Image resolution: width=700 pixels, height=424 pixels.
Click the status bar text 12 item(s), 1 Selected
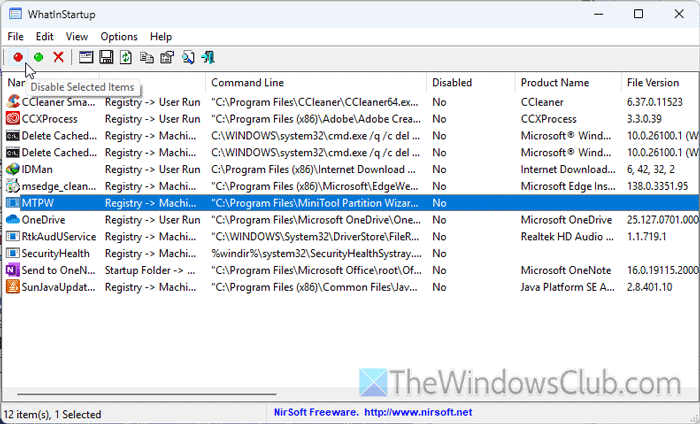[x=53, y=415]
